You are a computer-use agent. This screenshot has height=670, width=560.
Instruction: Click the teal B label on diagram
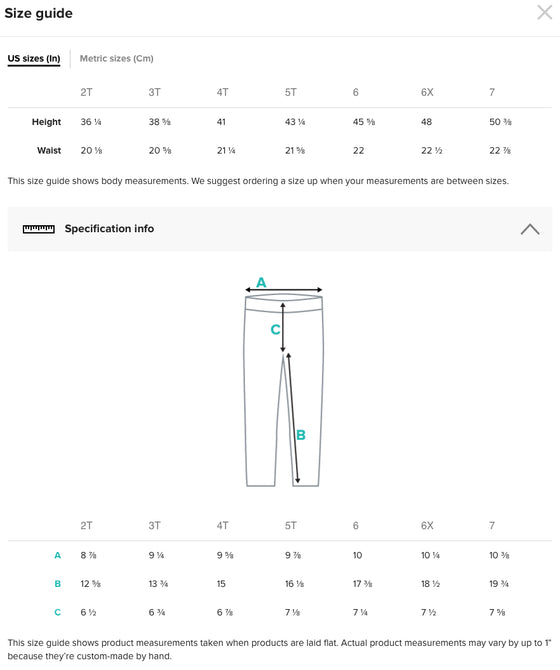tap(301, 435)
